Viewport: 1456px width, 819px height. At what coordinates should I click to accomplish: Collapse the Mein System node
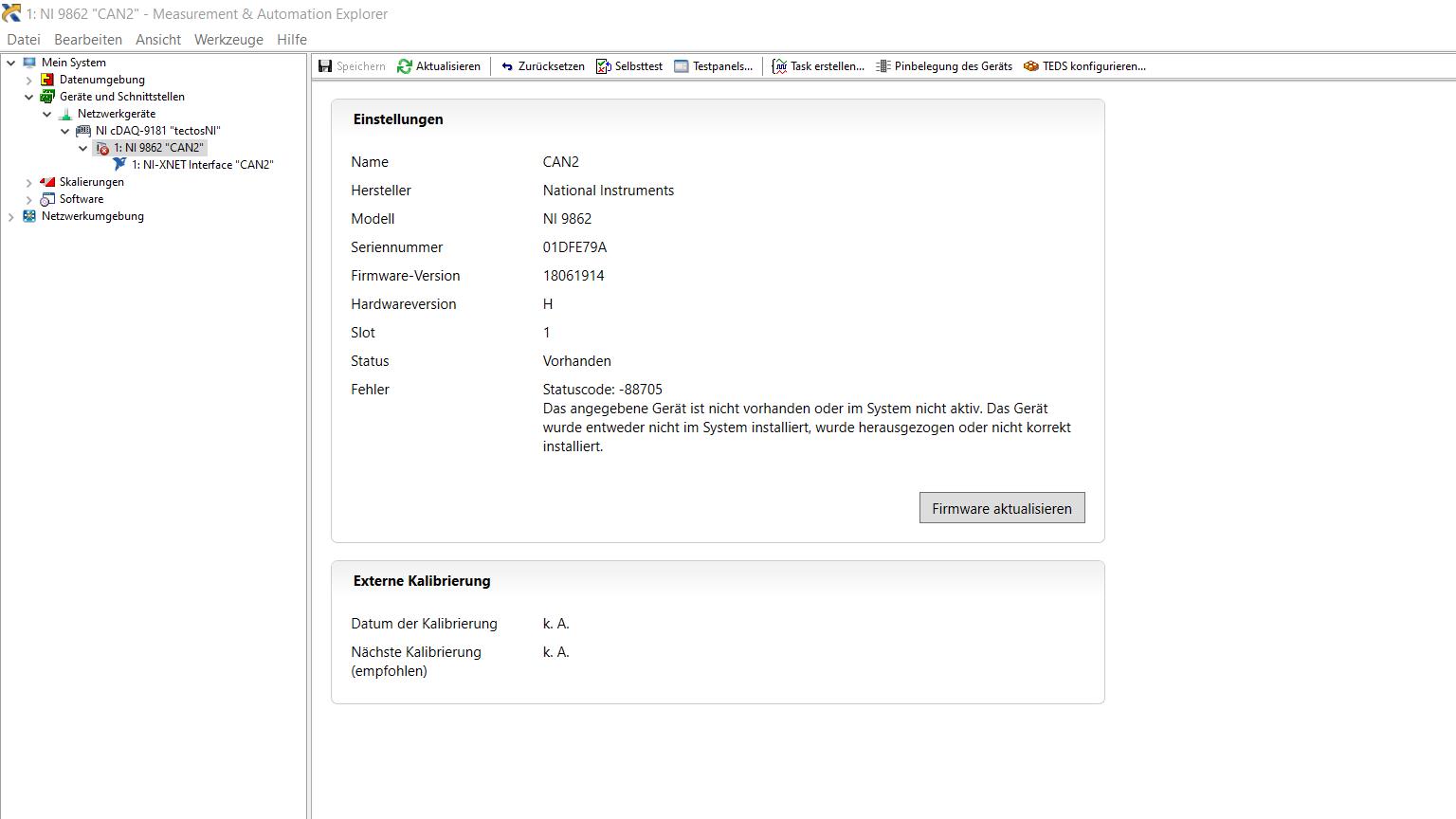[11, 63]
